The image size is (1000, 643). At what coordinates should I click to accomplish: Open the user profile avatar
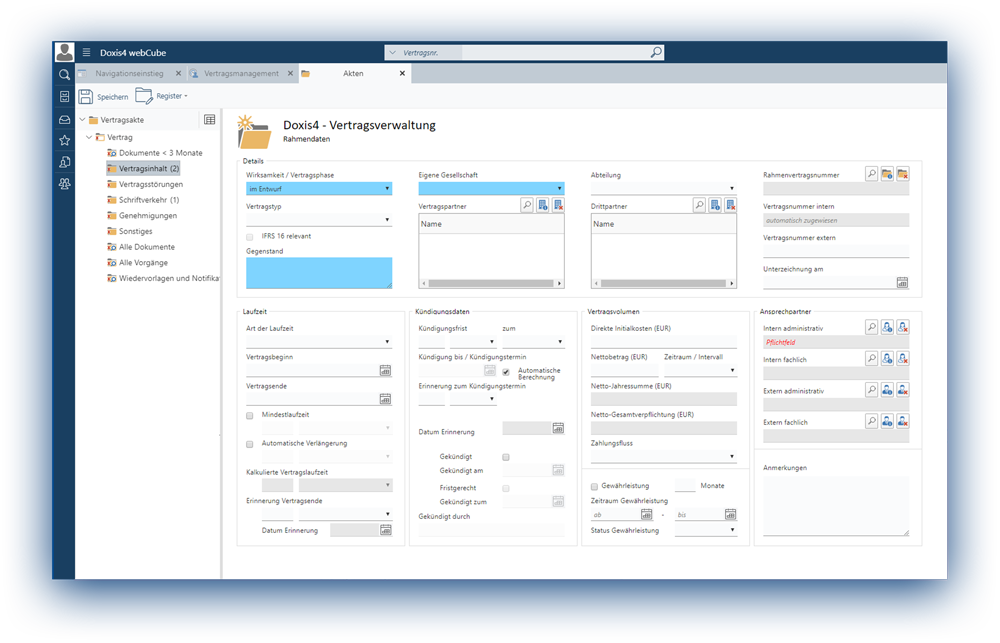(x=64, y=52)
